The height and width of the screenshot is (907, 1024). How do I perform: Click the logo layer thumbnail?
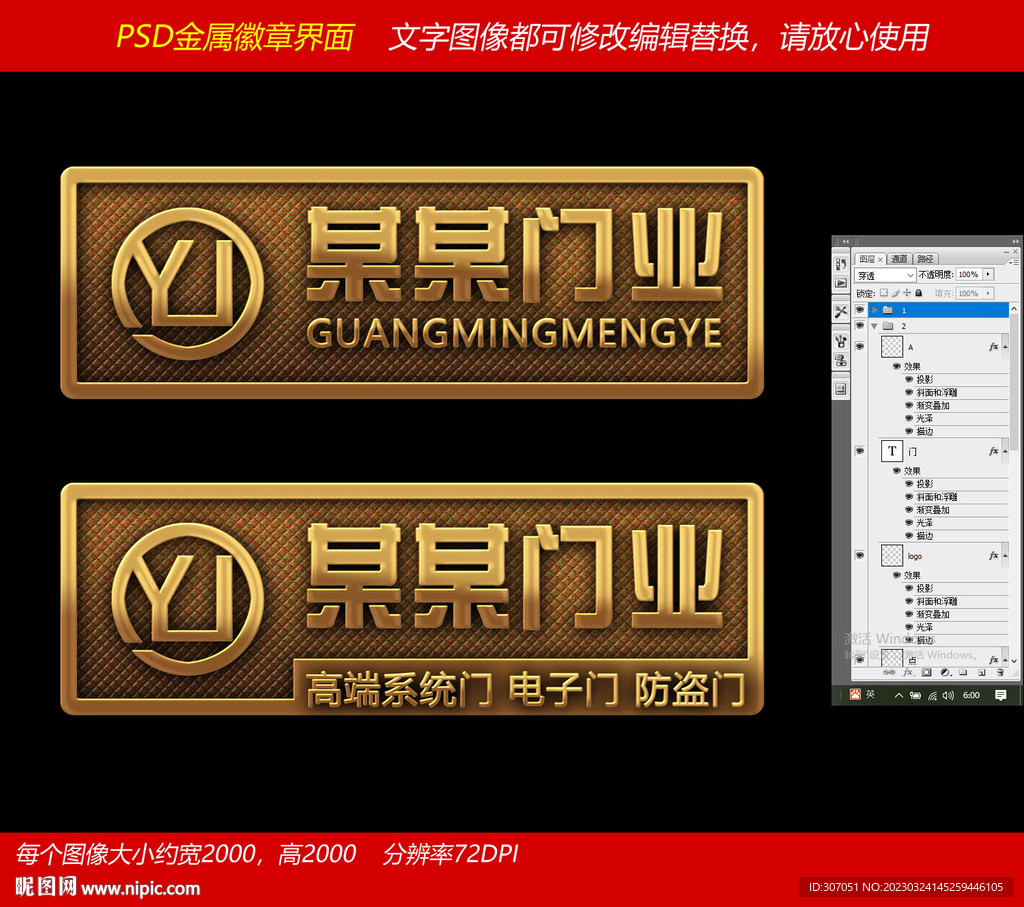point(892,556)
